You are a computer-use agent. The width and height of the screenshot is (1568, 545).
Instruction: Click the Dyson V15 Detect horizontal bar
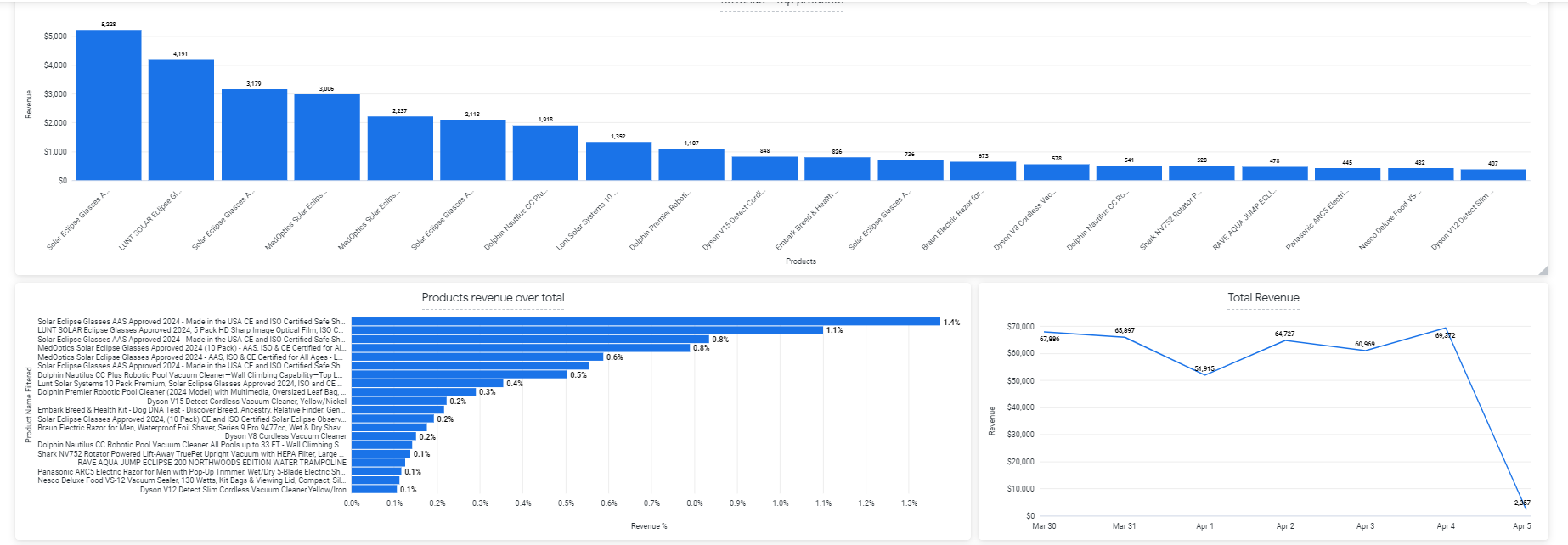point(398,401)
